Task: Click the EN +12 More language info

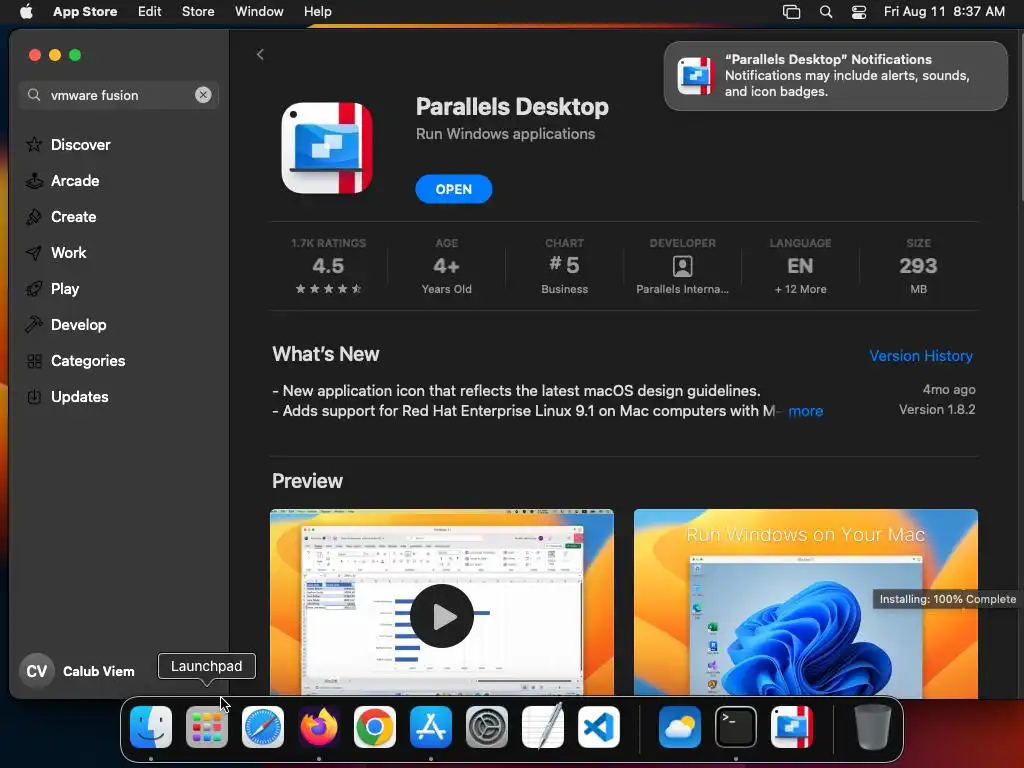Action: click(x=800, y=266)
